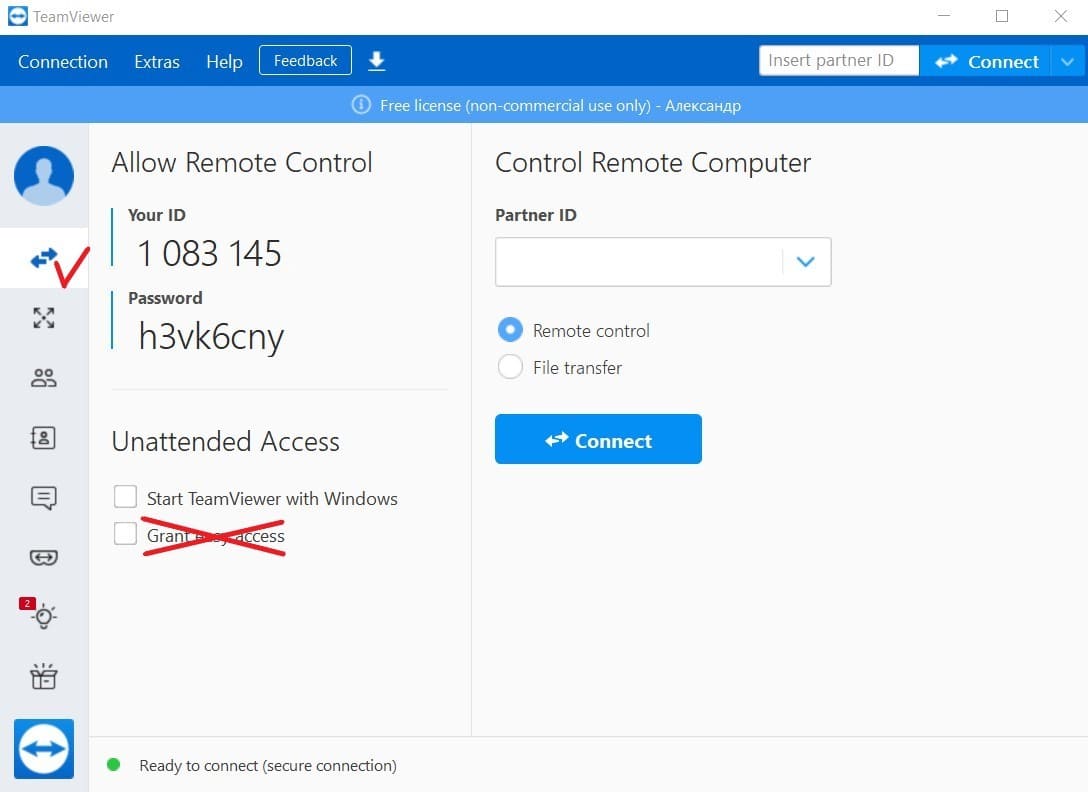Screen dimensions: 1088x792
Task: Click the info icon in license banner
Action: (361, 105)
